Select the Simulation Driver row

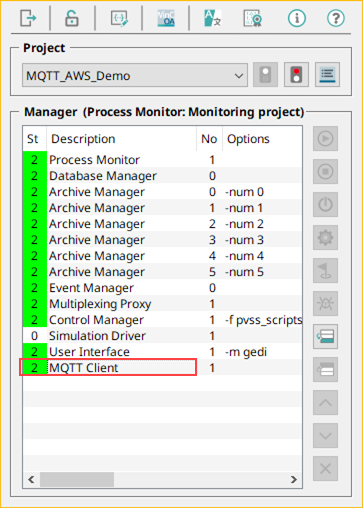[x=162, y=336]
